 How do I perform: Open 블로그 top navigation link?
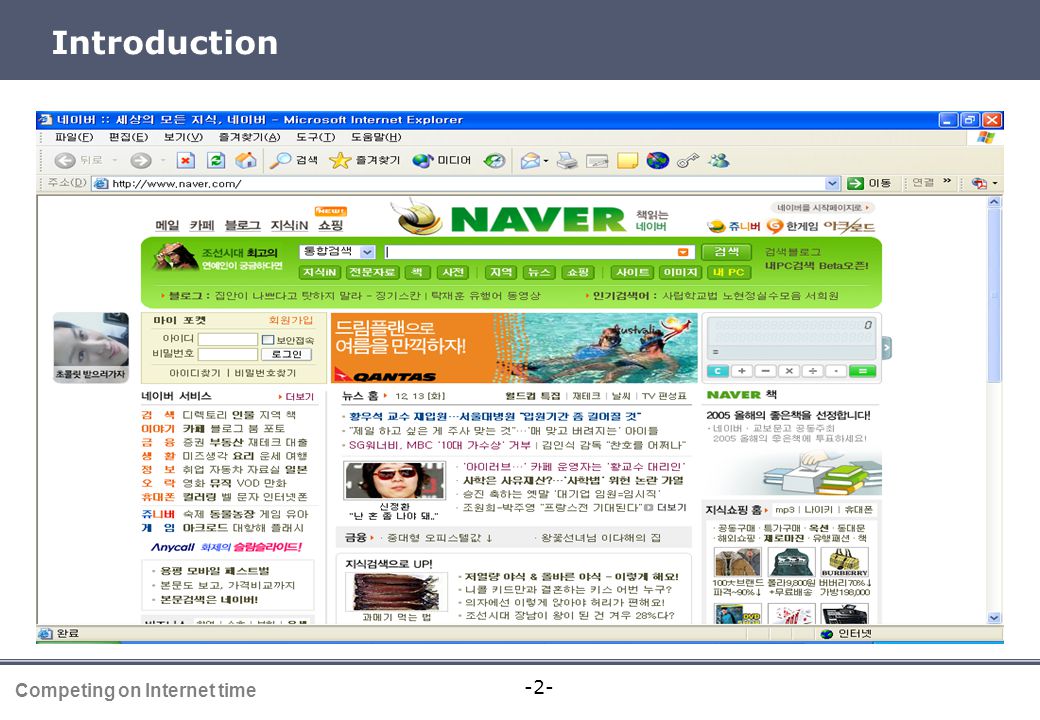tap(242, 225)
